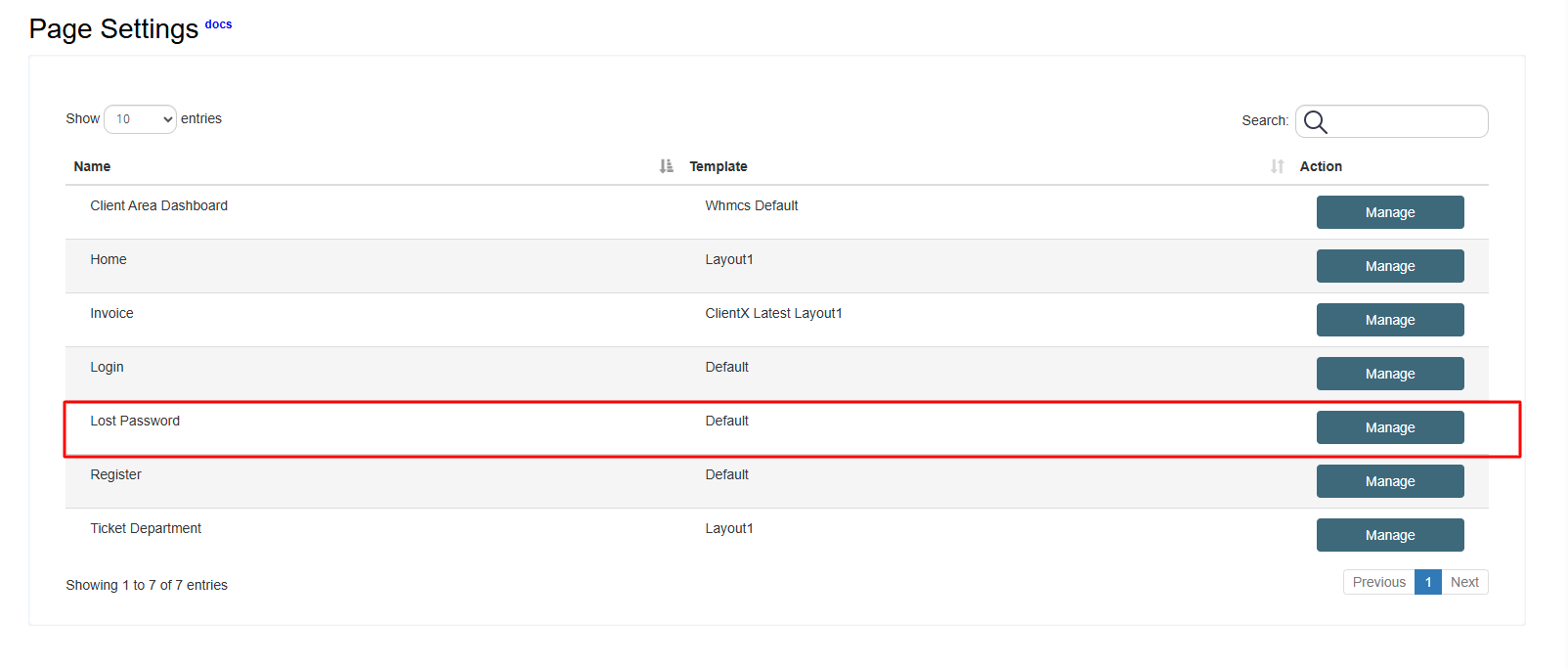The image size is (1568, 669).
Task: Open the docs link beside Page Settings
Action: (218, 24)
